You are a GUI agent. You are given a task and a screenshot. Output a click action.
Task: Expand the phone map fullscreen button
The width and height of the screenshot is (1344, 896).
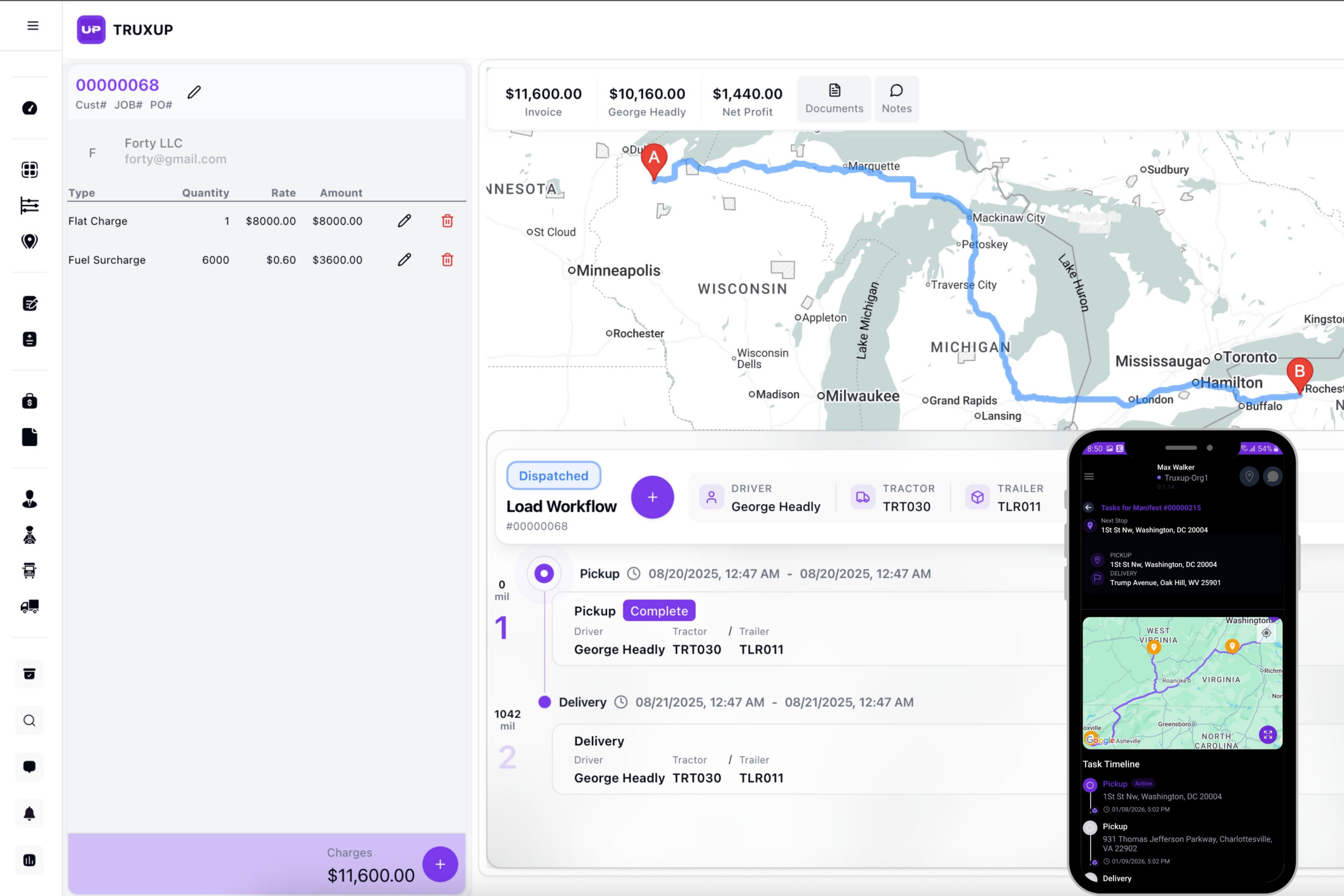(1267, 735)
